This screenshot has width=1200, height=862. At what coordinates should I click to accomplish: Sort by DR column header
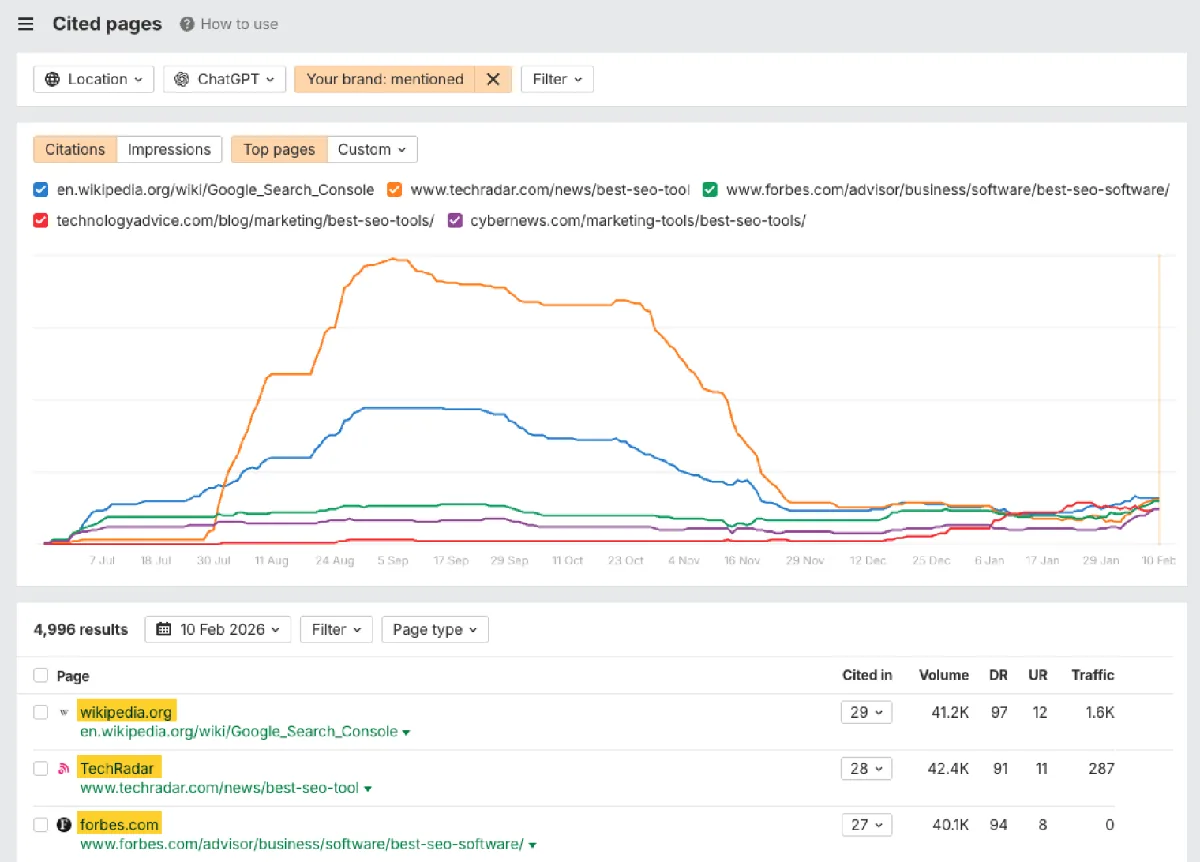[998, 675]
